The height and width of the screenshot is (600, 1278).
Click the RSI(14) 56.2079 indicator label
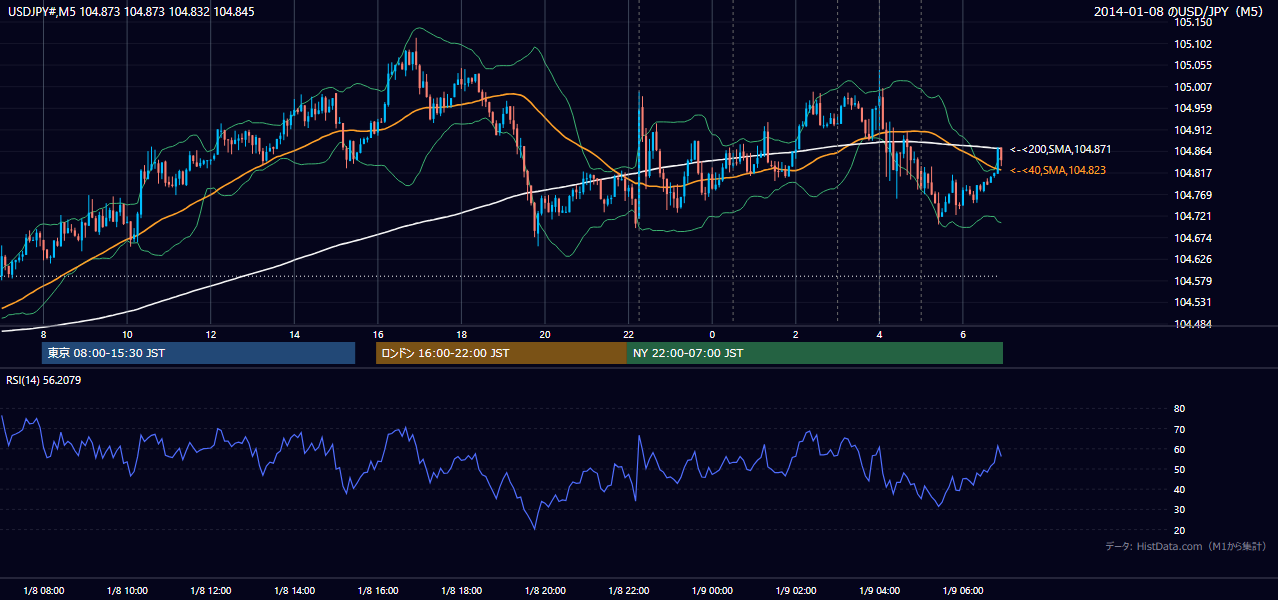tap(43, 380)
